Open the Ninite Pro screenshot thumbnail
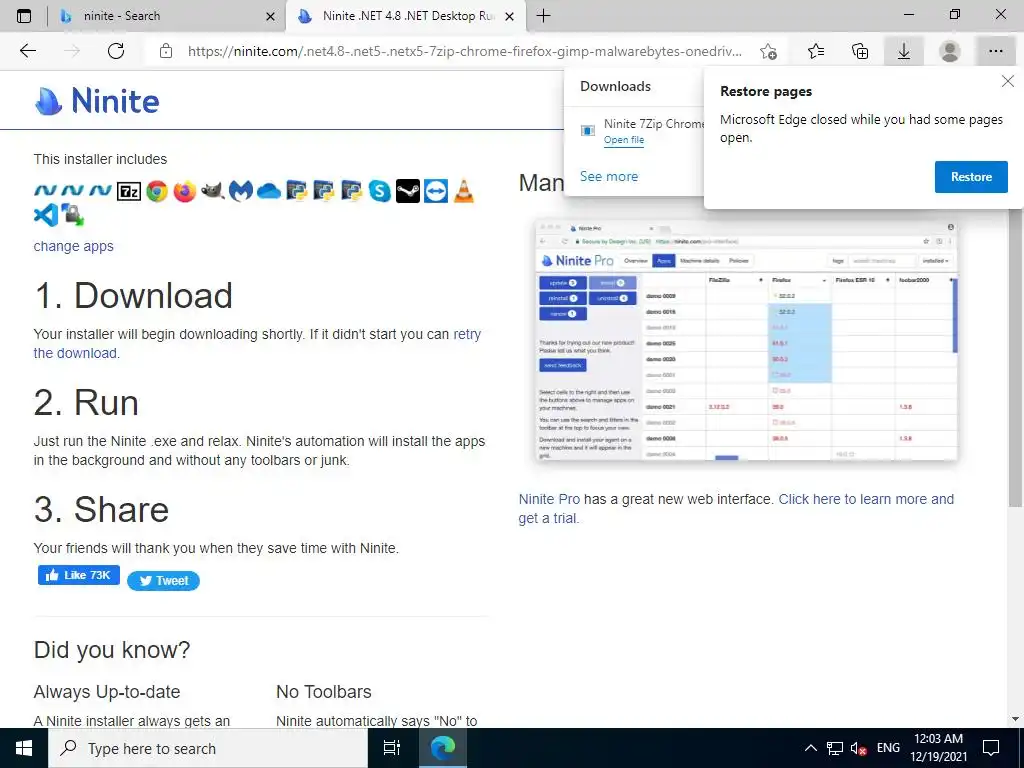This screenshot has height=768, width=1024. pyautogui.click(x=746, y=340)
